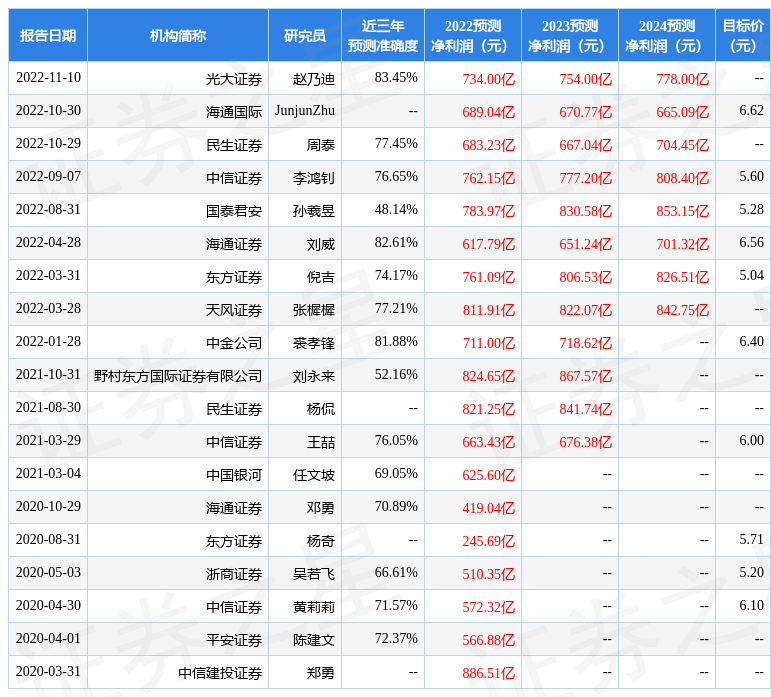The height and width of the screenshot is (697, 771).
Task: Click 野村东方国际证券有限公司 institution name
Action: (x=178, y=377)
